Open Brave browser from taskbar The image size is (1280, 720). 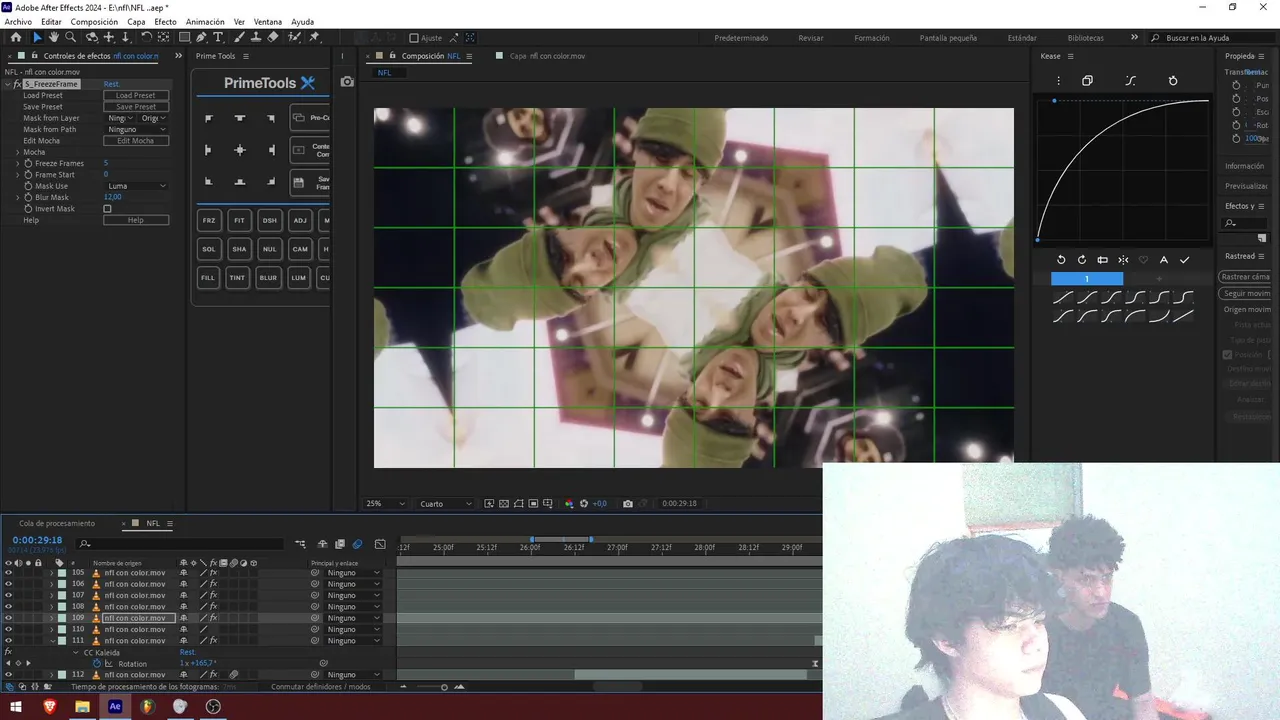50,706
